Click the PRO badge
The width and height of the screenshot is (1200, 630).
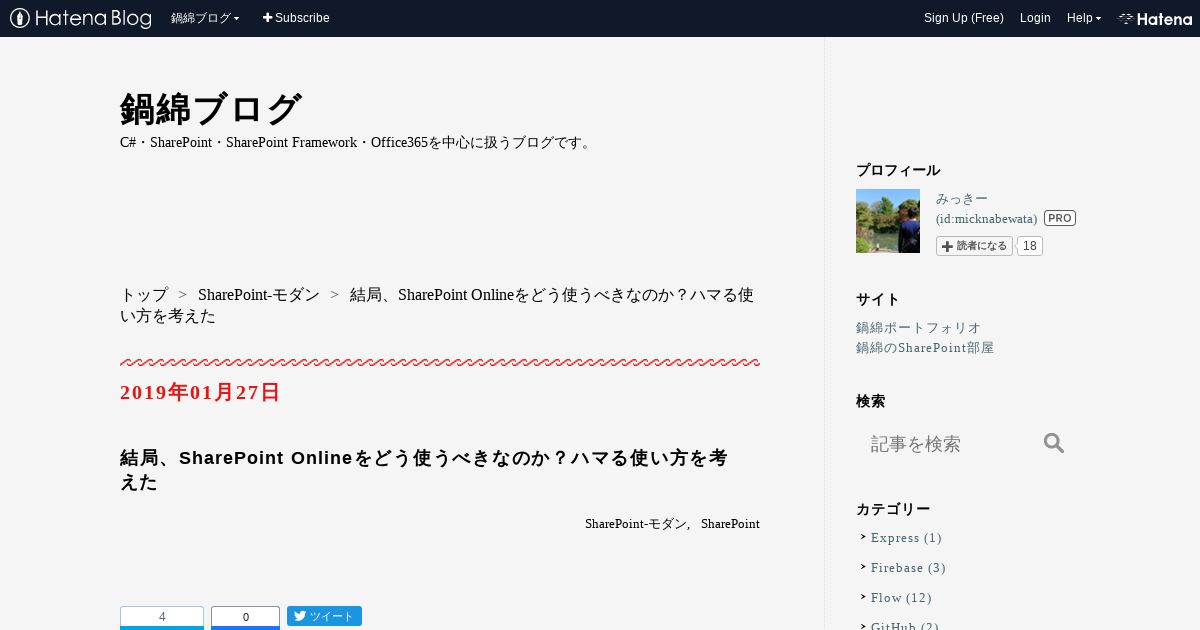(1060, 218)
